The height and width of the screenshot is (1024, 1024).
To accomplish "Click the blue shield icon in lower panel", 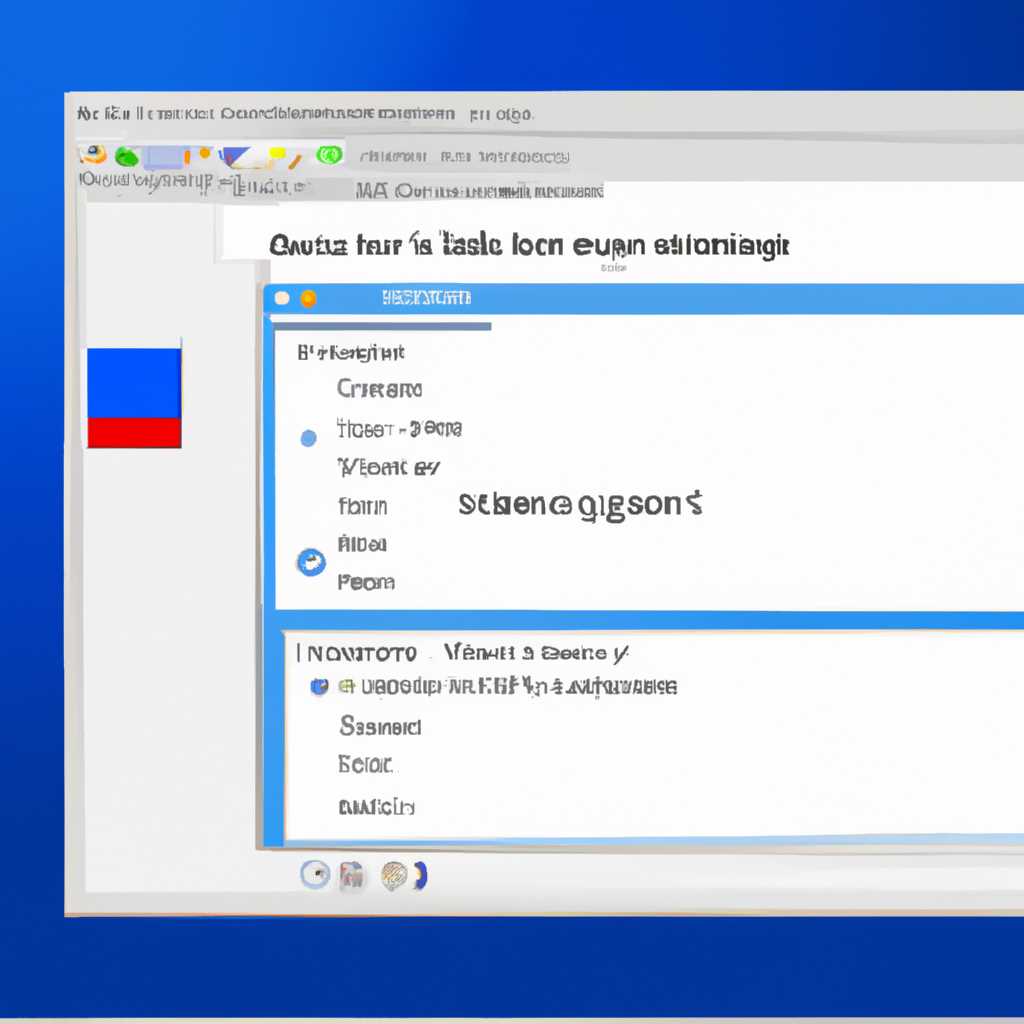I will (x=319, y=686).
